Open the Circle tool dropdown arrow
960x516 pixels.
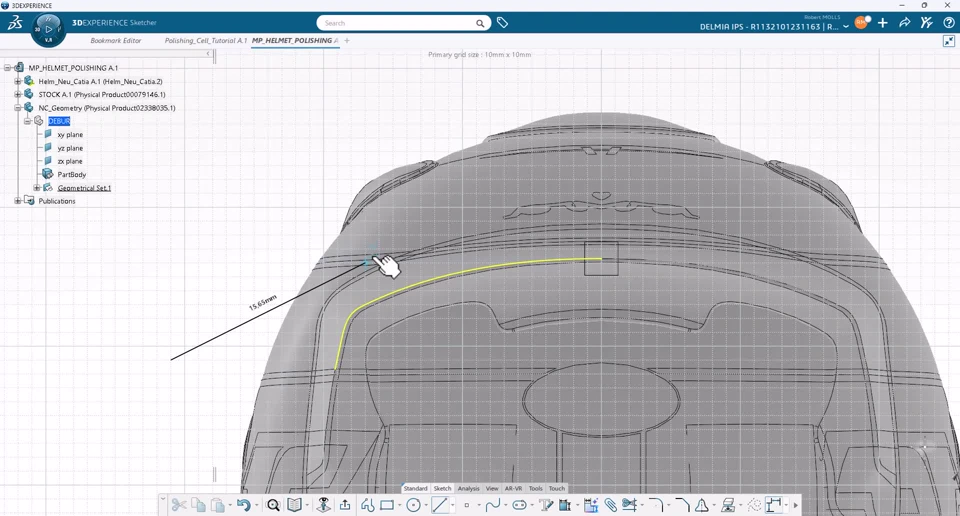click(426, 506)
